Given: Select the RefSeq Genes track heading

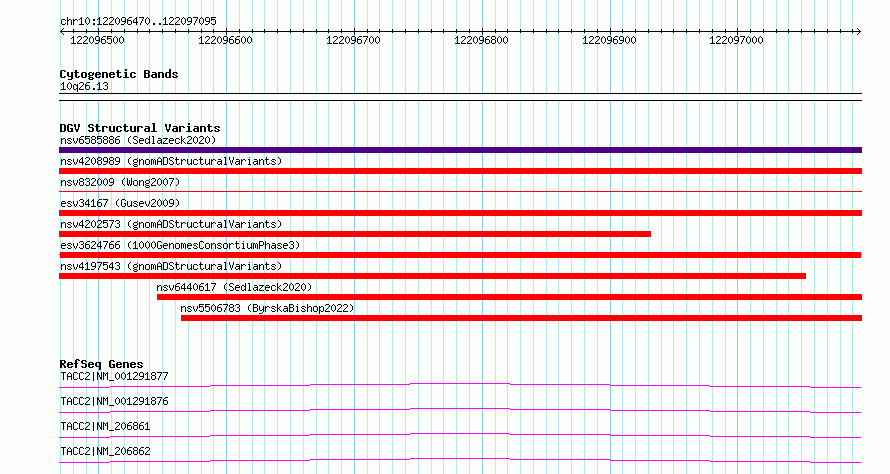Looking at the screenshot, I should pyautogui.click(x=101, y=364).
